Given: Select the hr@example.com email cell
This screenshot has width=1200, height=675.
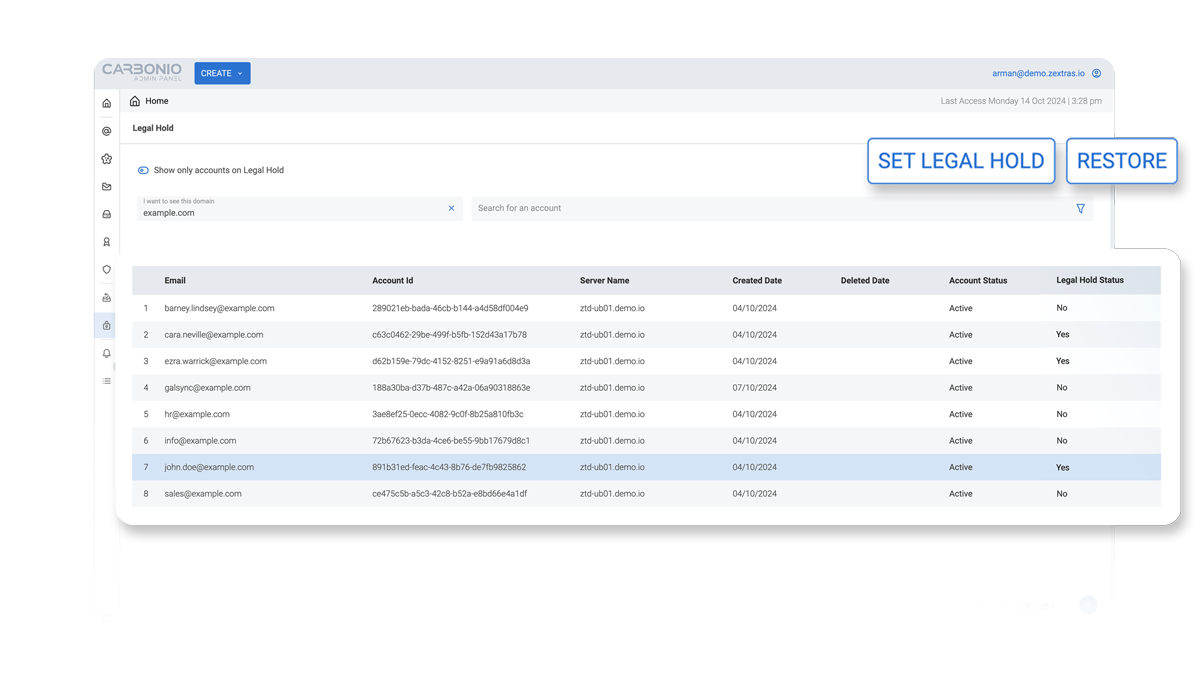Looking at the screenshot, I should [x=197, y=414].
